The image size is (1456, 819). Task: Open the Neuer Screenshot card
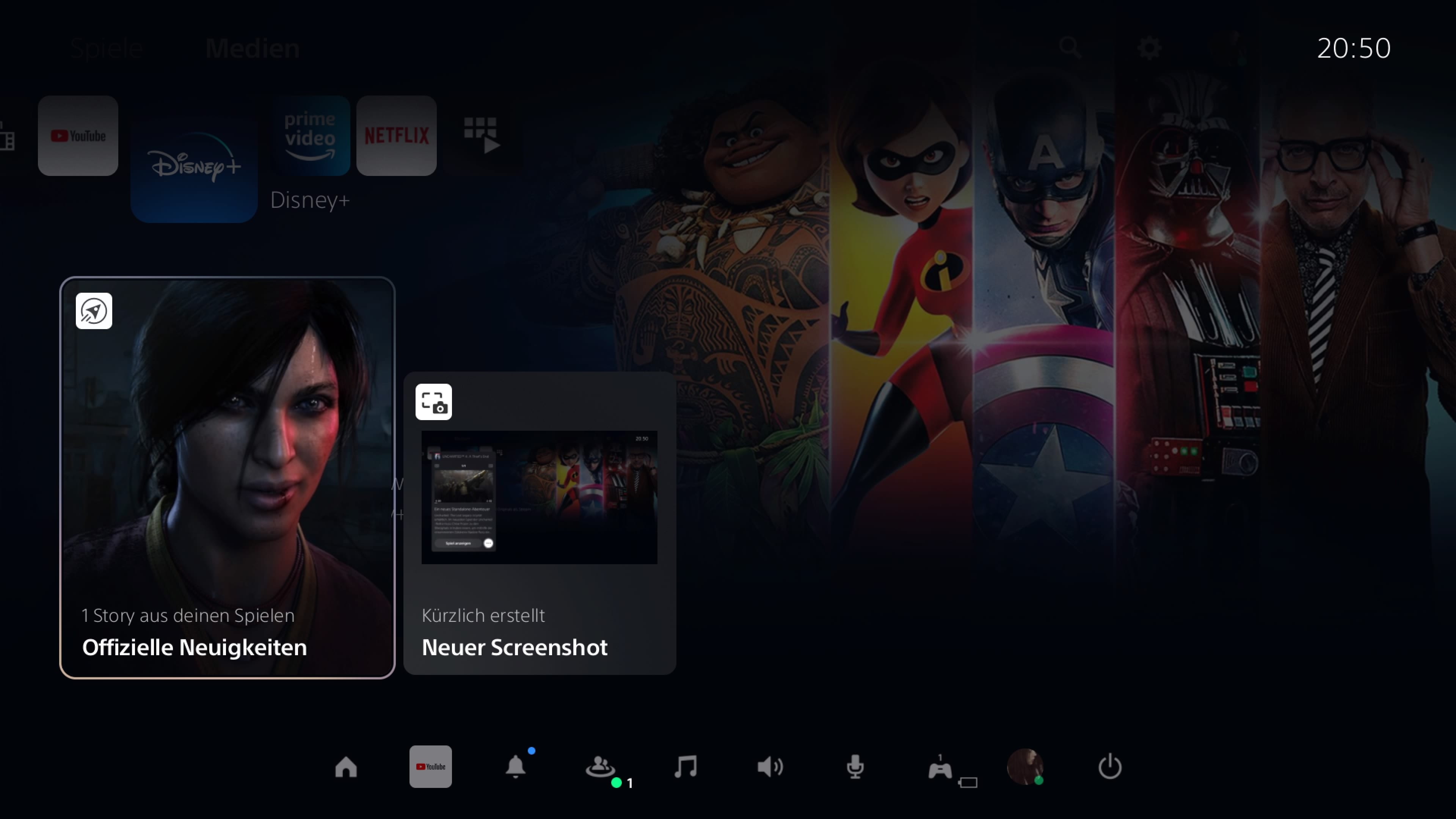click(540, 523)
